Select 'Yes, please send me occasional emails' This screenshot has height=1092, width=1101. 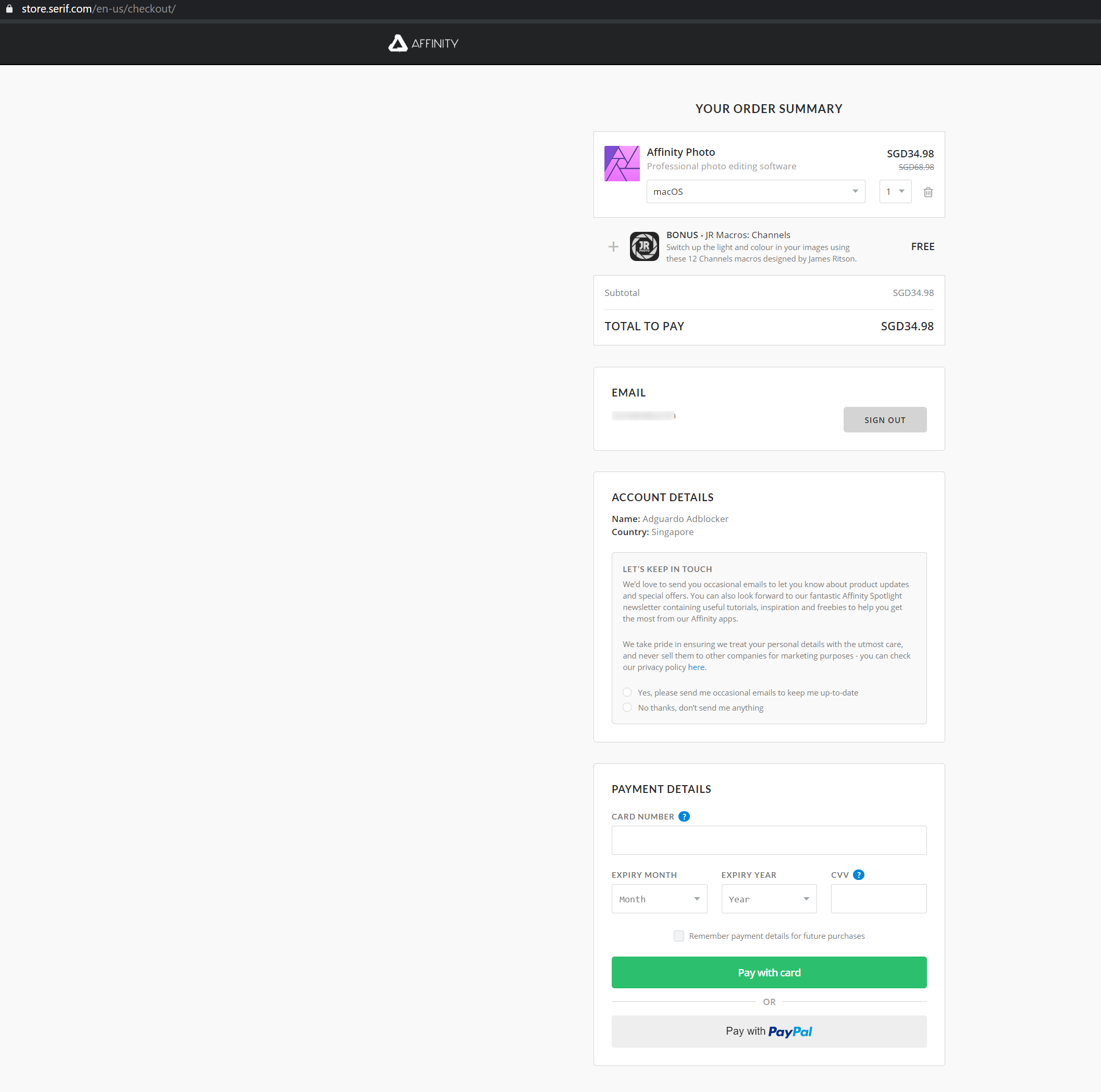pos(627,692)
